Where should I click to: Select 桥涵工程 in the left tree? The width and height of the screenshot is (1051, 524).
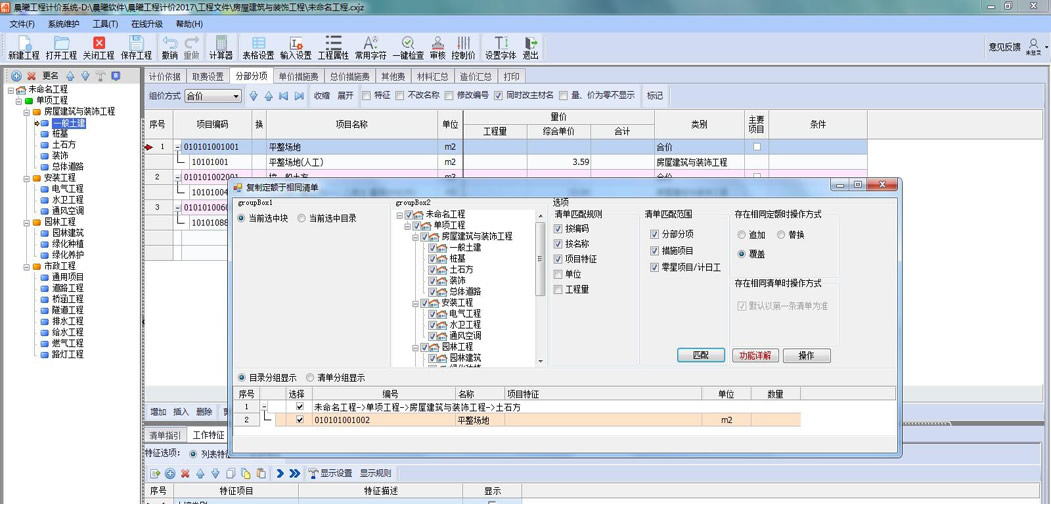click(68, 299)
